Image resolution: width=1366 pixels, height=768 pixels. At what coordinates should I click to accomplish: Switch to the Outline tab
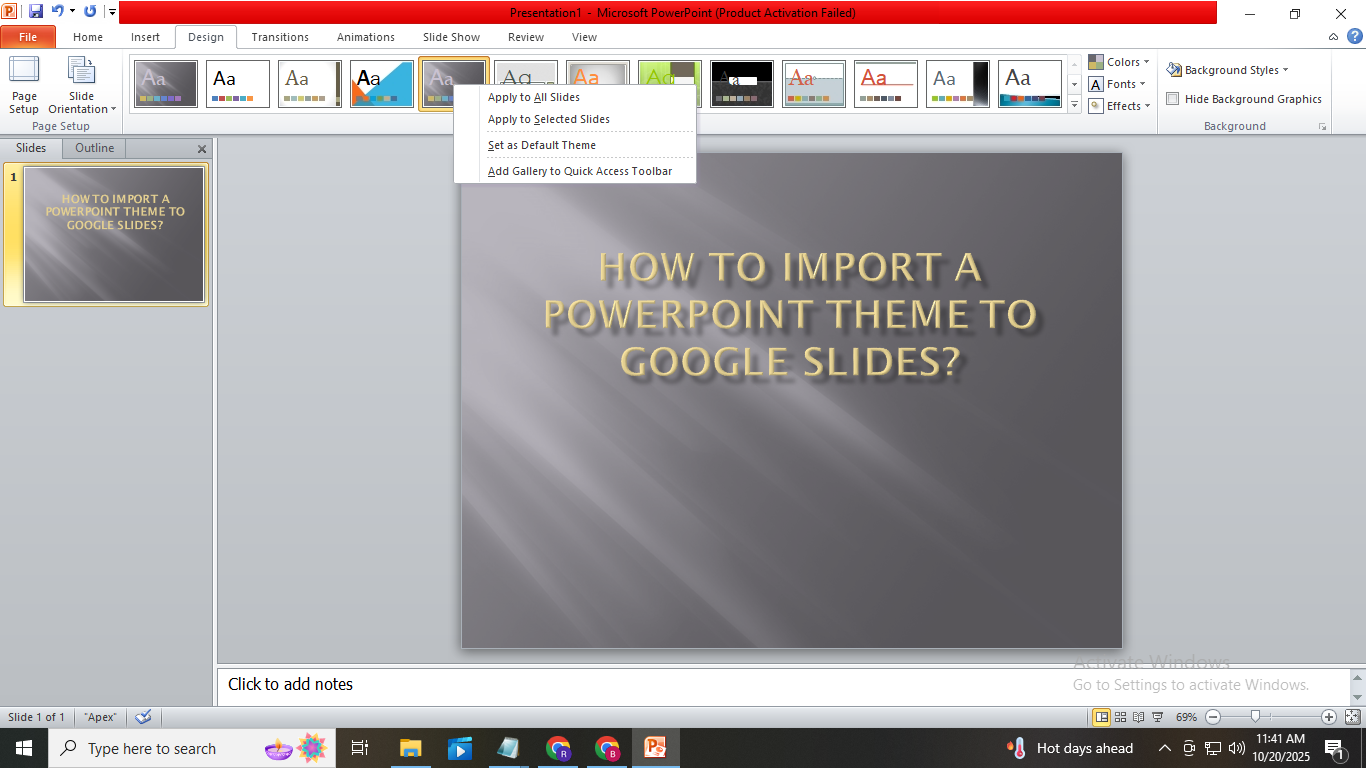pyautogui.click(x=94, y=148)
